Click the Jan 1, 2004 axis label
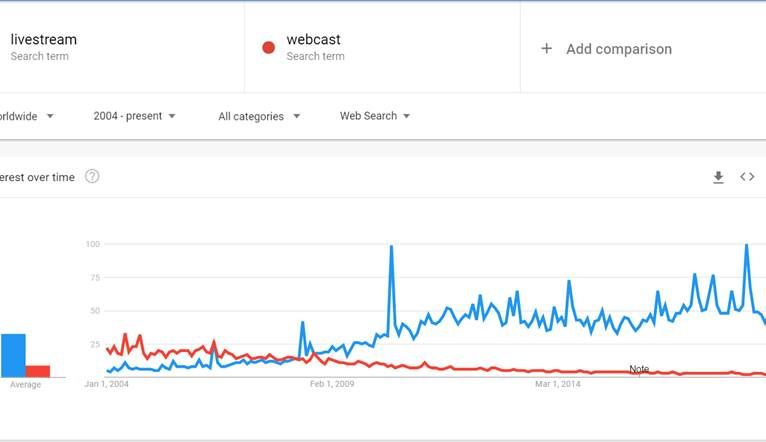Screen dimensions: 766x442 [107, 383]
